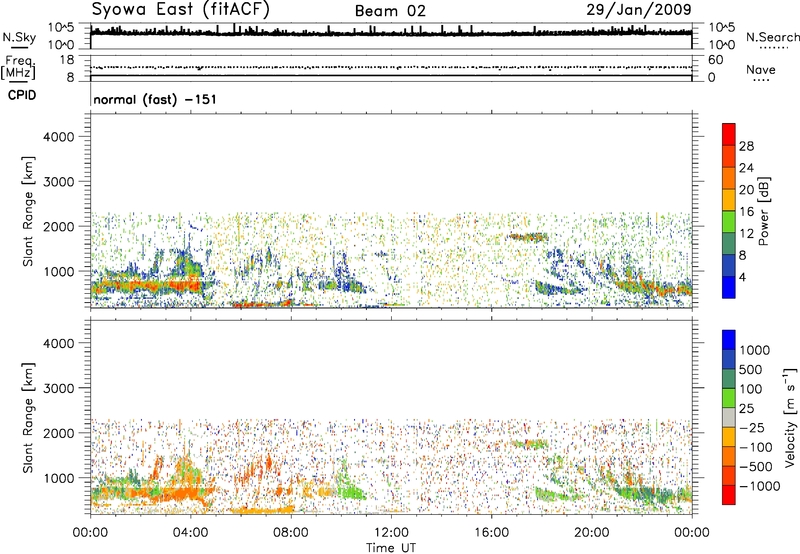Click the blue bottom segment of the power colorbar
Viewport: 800px width, 554px height.
coord(729,287)
